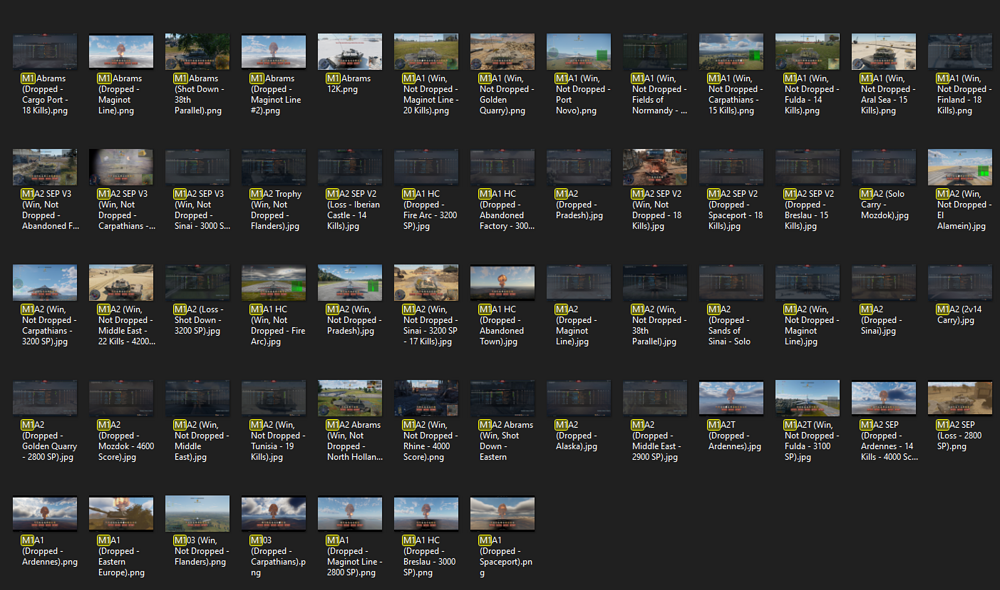Click M1A2 SEP V2 Win Not Dropped 18 Kills name

656,210
